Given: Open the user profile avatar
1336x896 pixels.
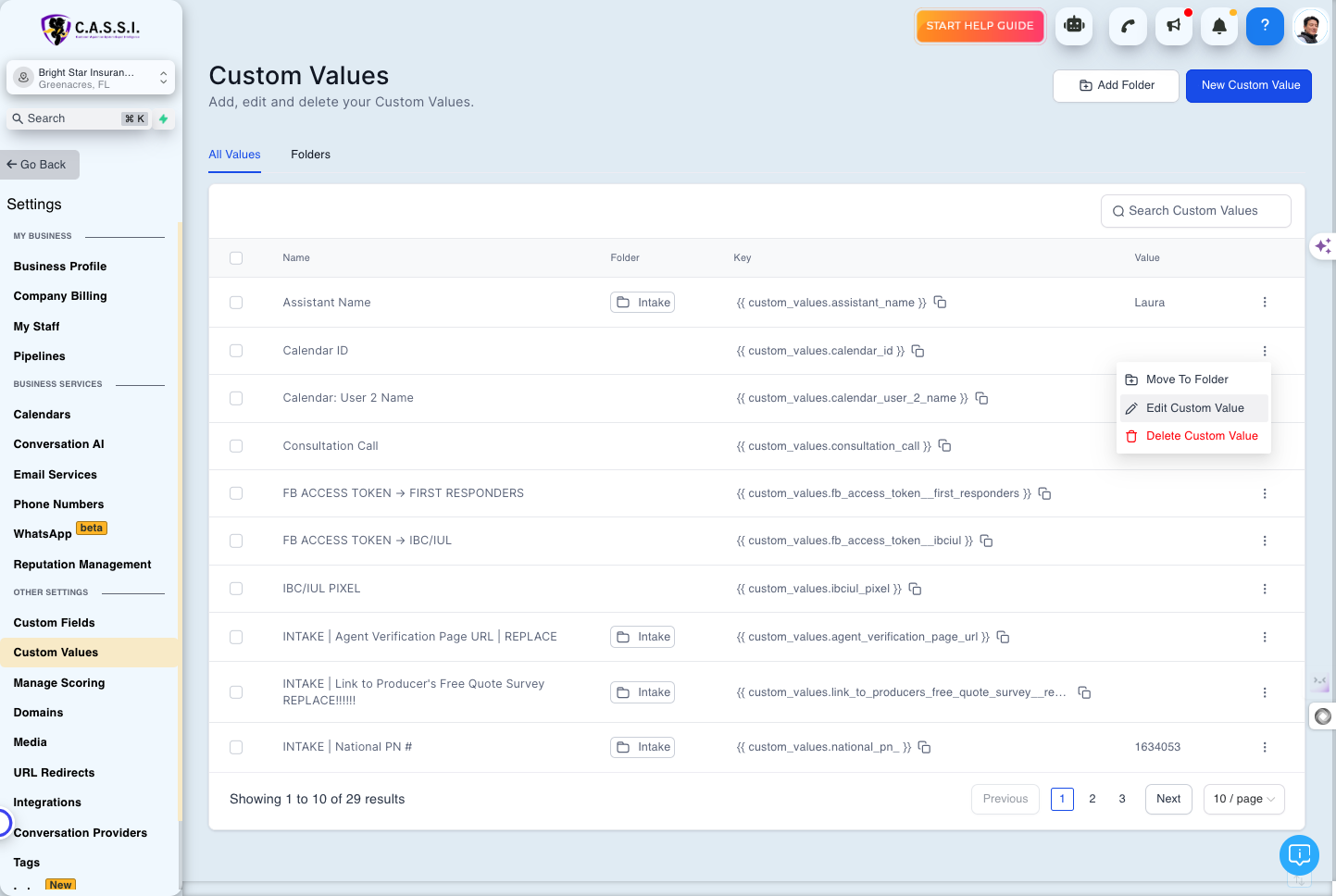Looking at the screenshot, I should [x=1309, y=26].
